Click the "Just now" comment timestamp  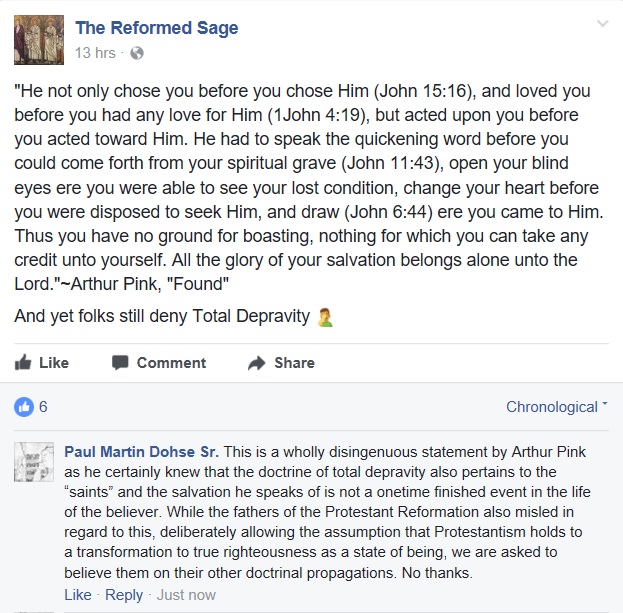point(187,594)
